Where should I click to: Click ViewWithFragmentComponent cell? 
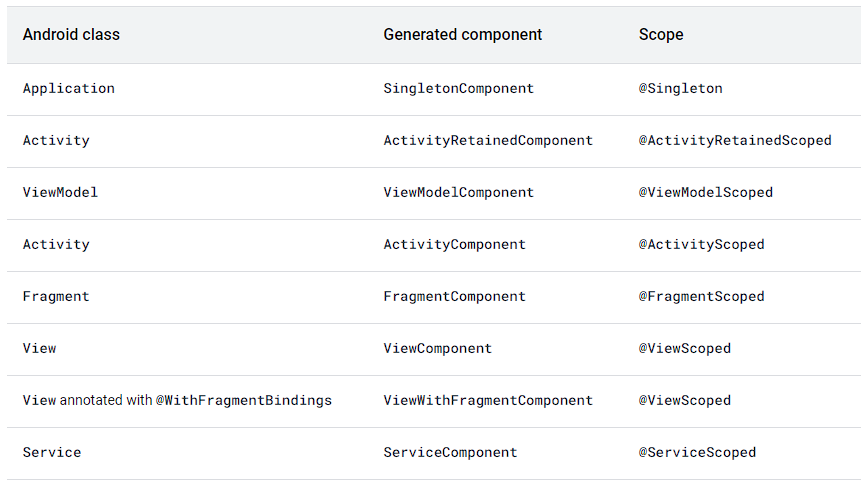[488, 400]
